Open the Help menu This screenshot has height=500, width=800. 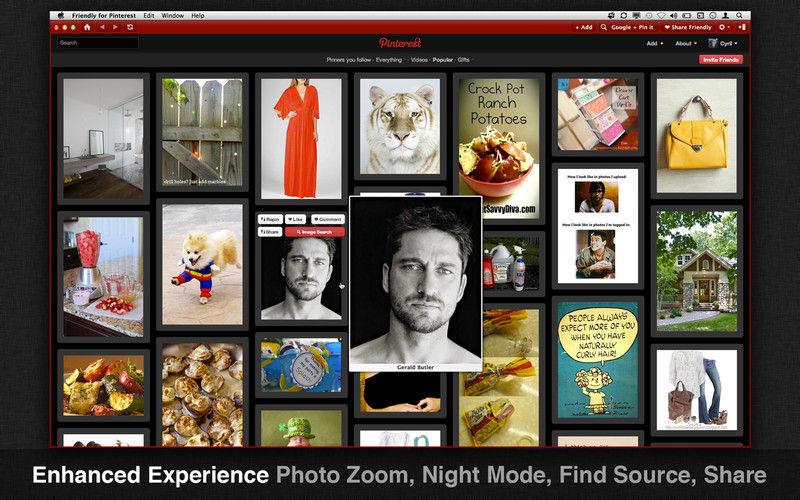(198, 16)
